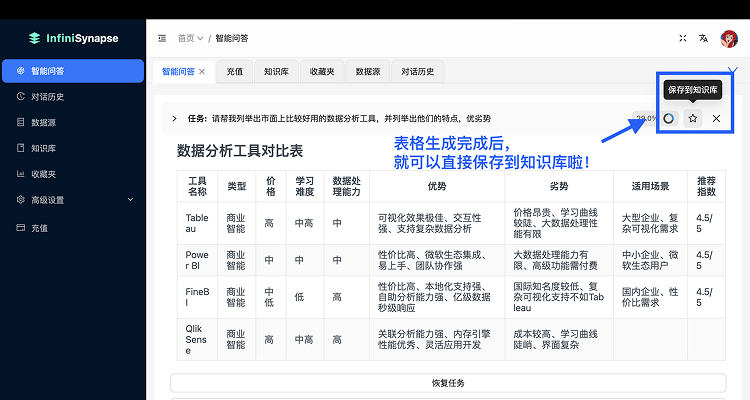This screenshot has width=750, height=400.
Task: Click the 推荐指数 column header
Action: tap(706, 186)
